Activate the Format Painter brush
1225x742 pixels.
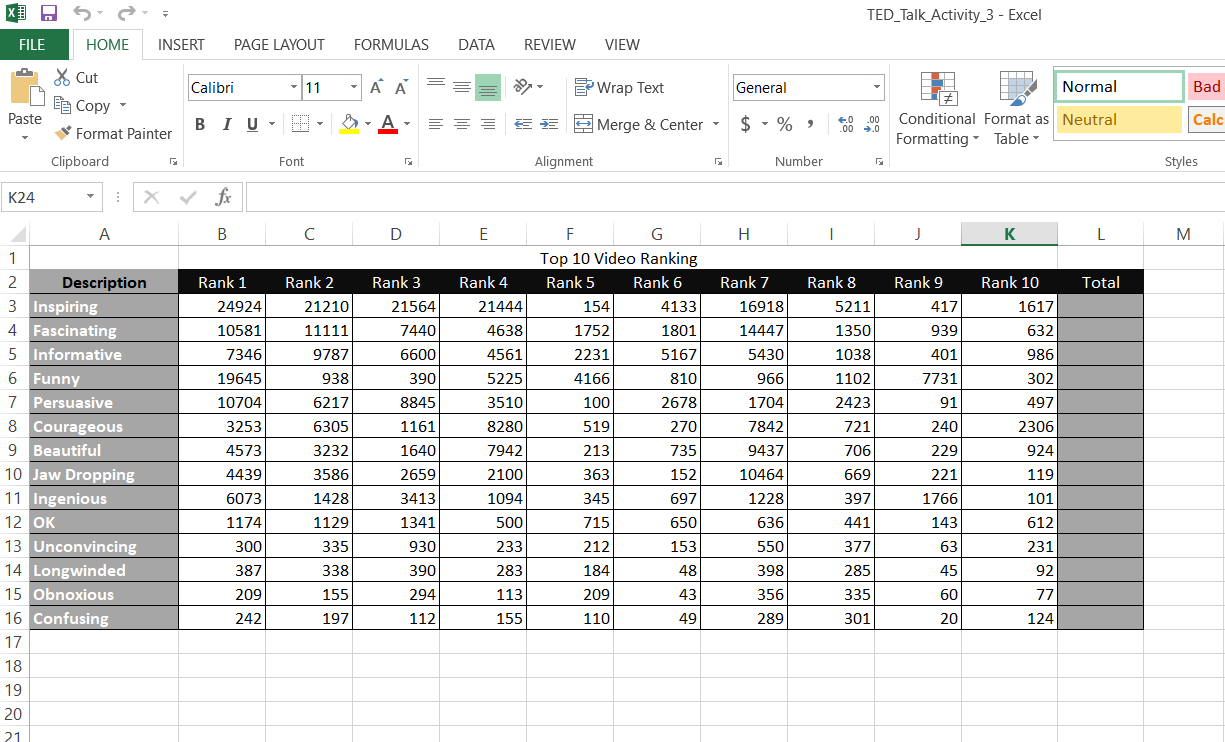click(63, 133)
